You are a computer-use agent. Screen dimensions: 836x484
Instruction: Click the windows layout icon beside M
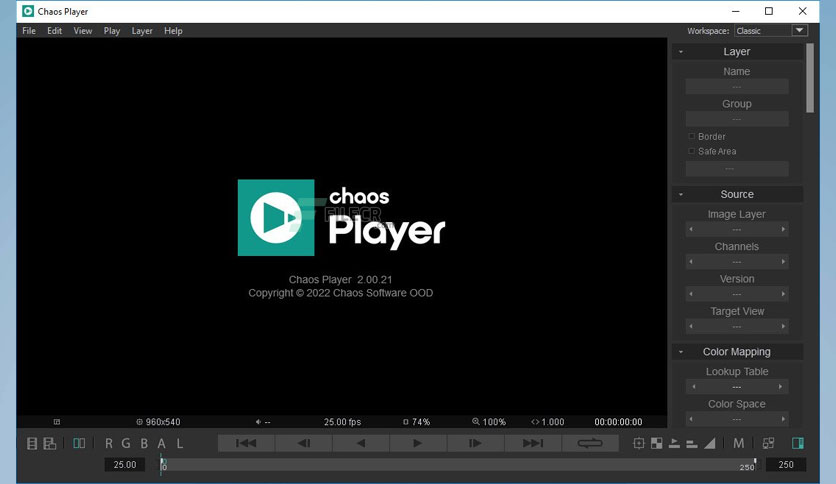pos(768,443)
